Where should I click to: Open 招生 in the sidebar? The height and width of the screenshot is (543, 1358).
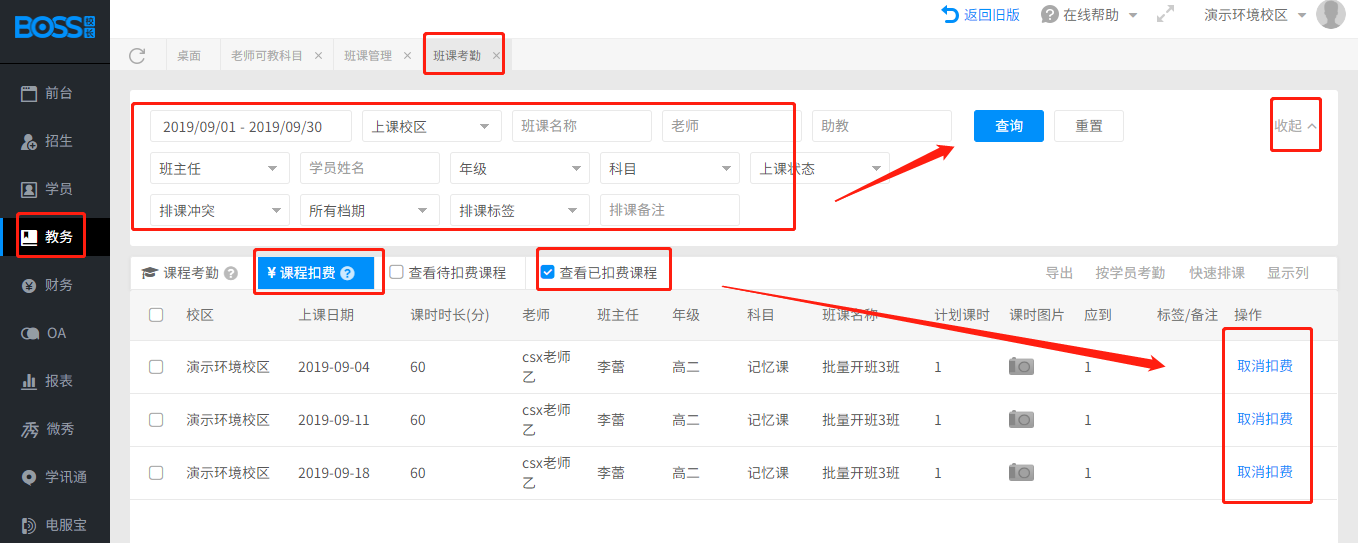click(30, 141)
